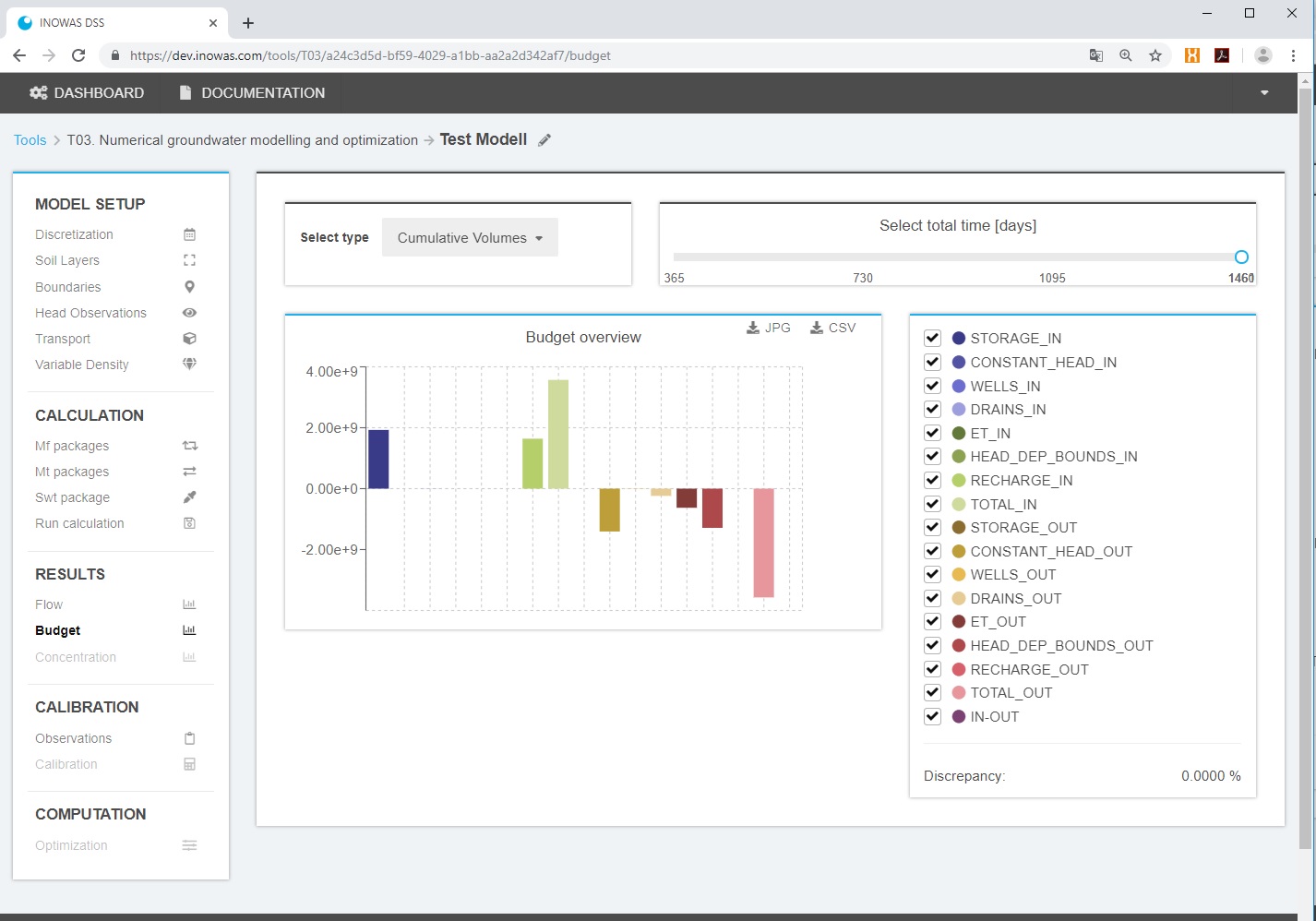Download the chart as JPG
Screen dimensions: 1316x921
pyautogui.click(x=769, y=328)
